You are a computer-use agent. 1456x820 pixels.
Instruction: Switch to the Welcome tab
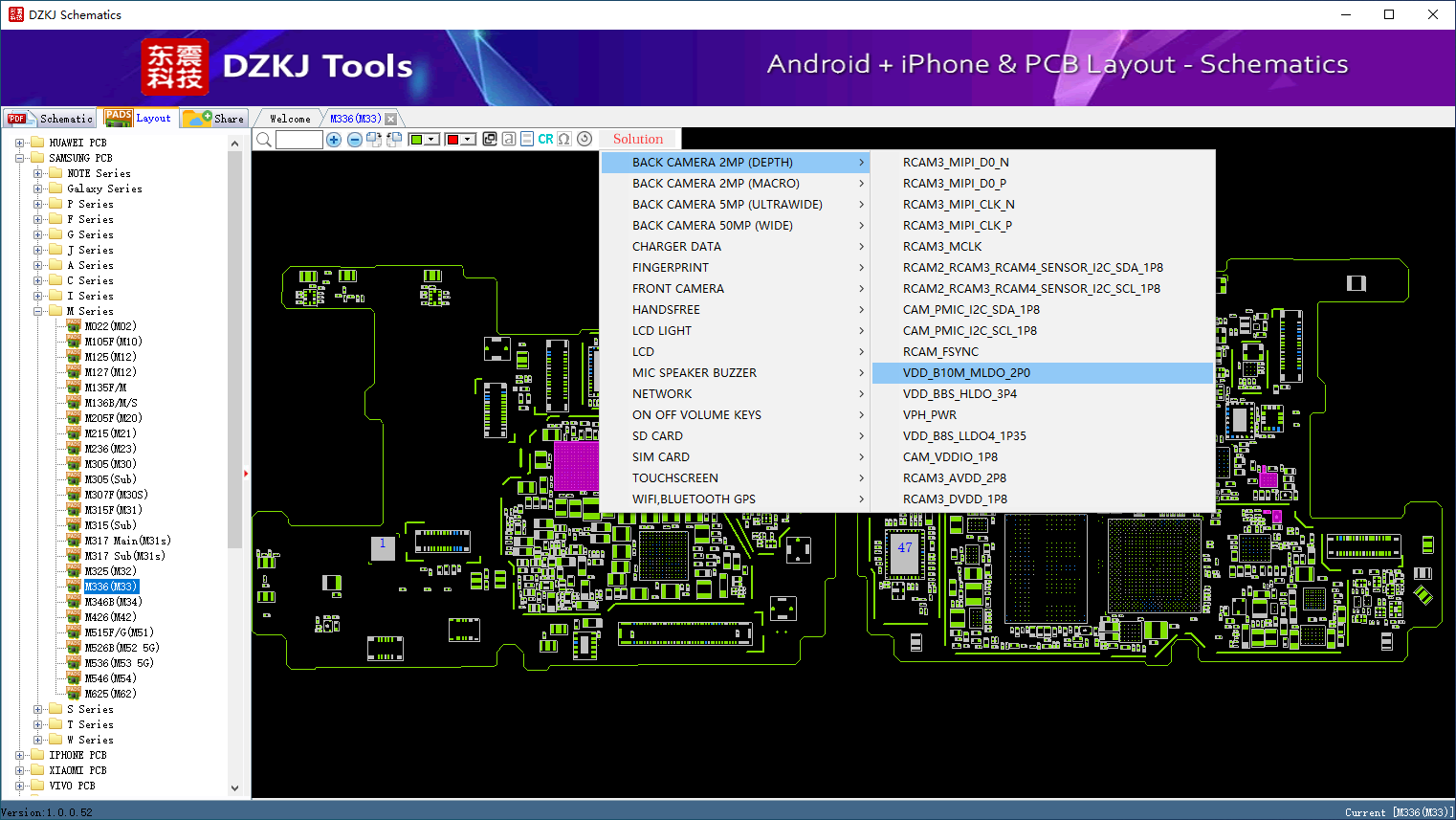click(290, 119)
